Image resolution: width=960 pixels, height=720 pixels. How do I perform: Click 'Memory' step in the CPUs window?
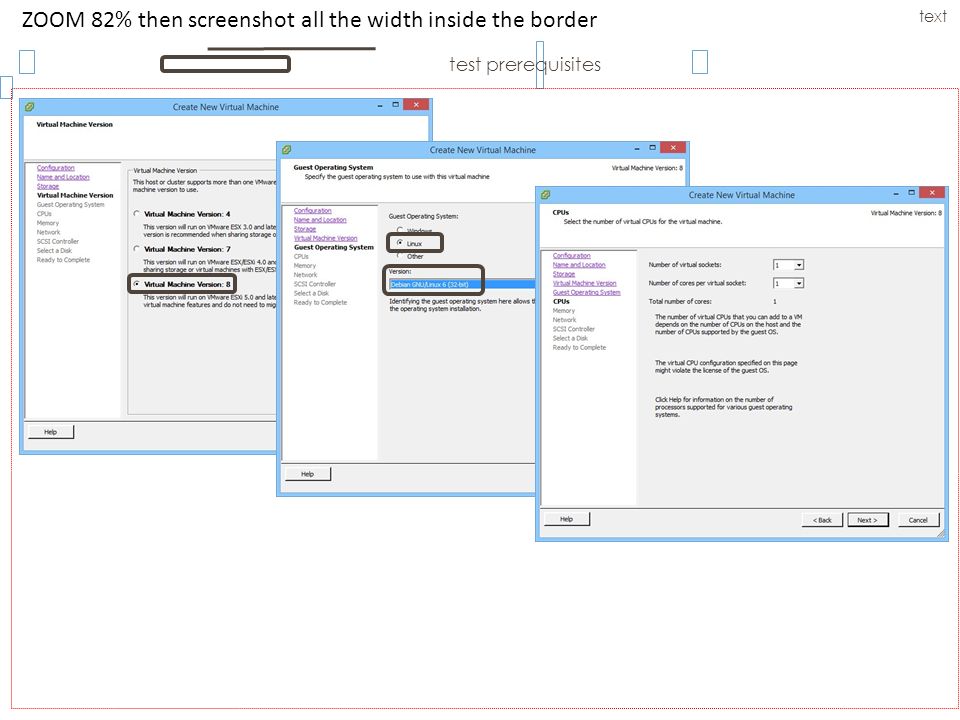pyautogui.click(x=563, y=310)
